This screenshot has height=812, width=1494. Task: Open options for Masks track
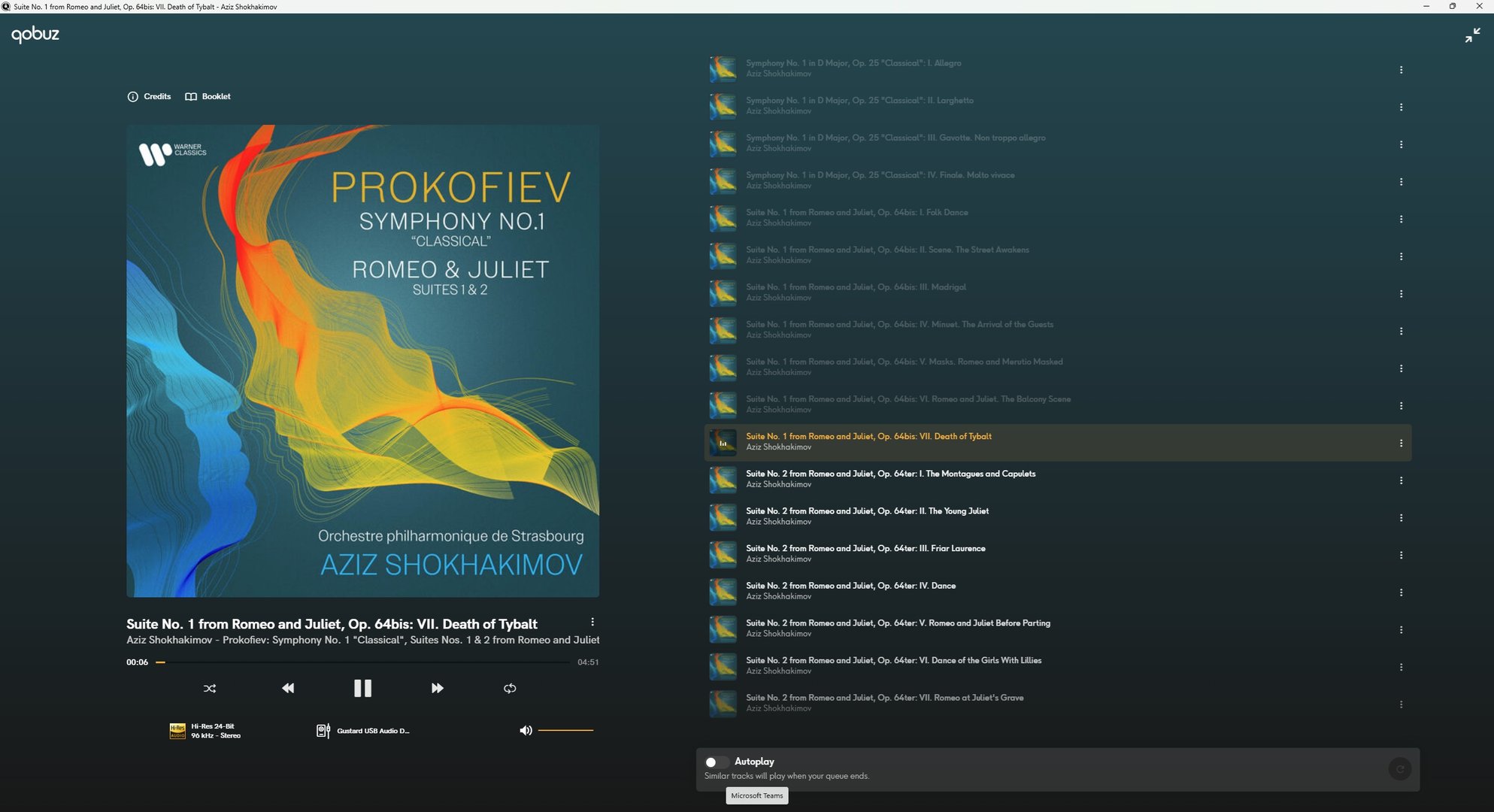click(x=1401, y=368)
